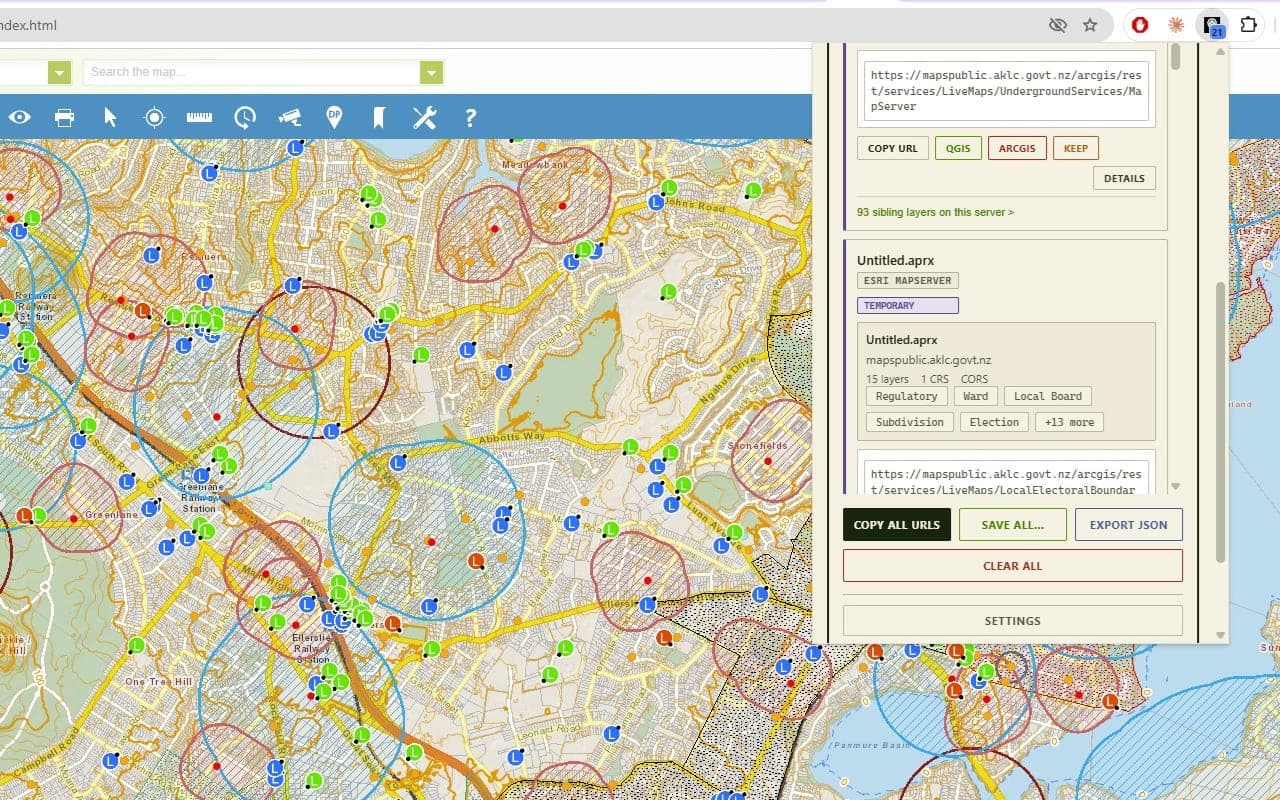Open SETTINGS in extension popup
The height and width of the screenshot is (800, 1280).
point(1013,621)
